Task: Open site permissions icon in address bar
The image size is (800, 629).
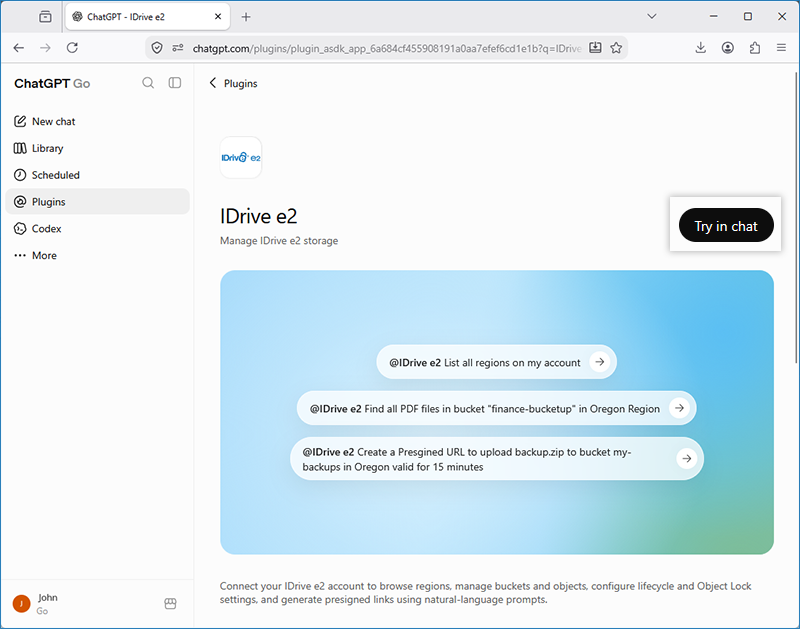Action: click(x=178, y=48)
